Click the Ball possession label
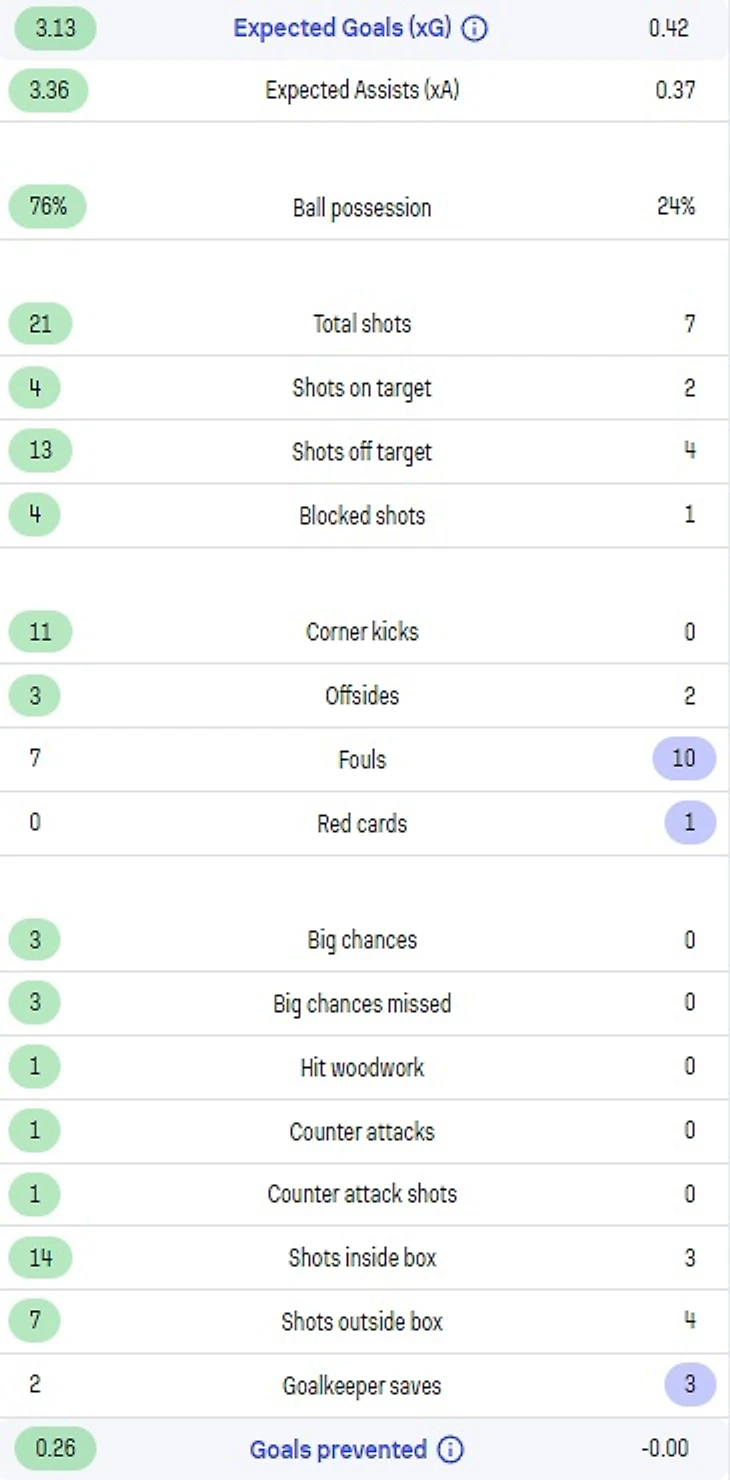Image resolution: width=730 pixels, height=1480 pixels. coord(362,208)
